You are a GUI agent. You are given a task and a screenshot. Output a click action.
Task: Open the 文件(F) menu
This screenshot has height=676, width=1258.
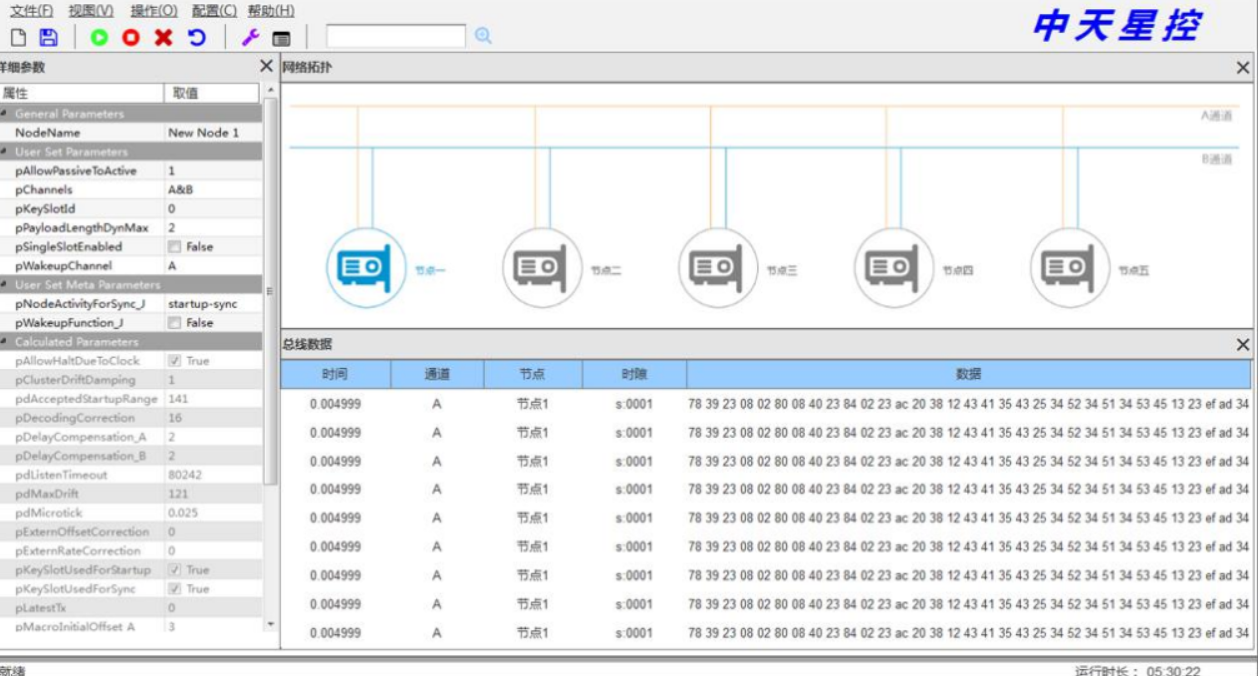tap(31, 11)
